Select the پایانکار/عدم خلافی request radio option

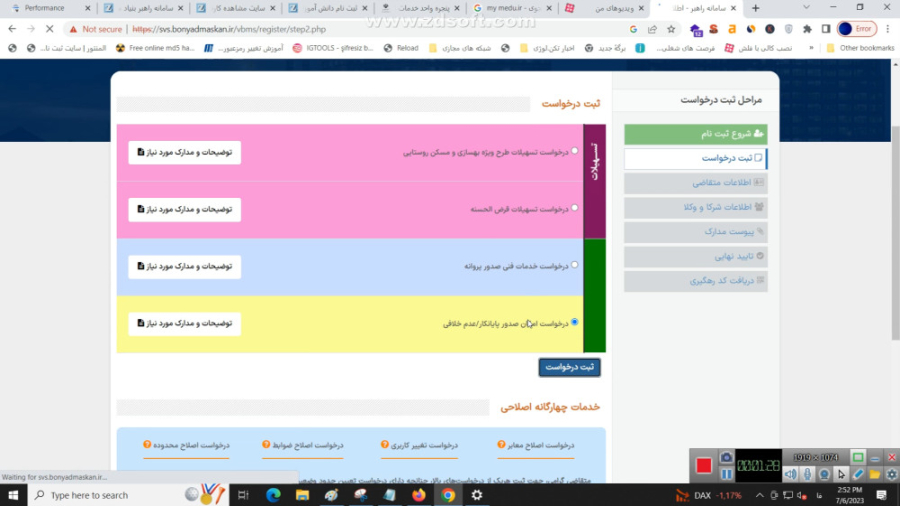[x=574, y=322]
